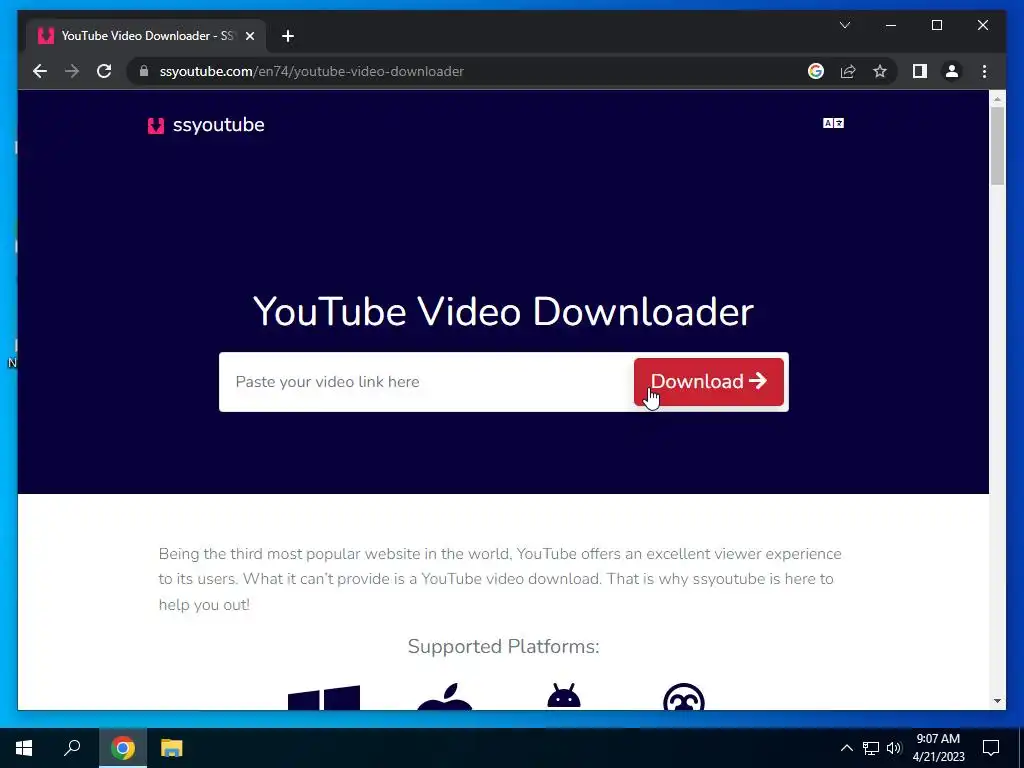Reload the current page

click(104, 71)
